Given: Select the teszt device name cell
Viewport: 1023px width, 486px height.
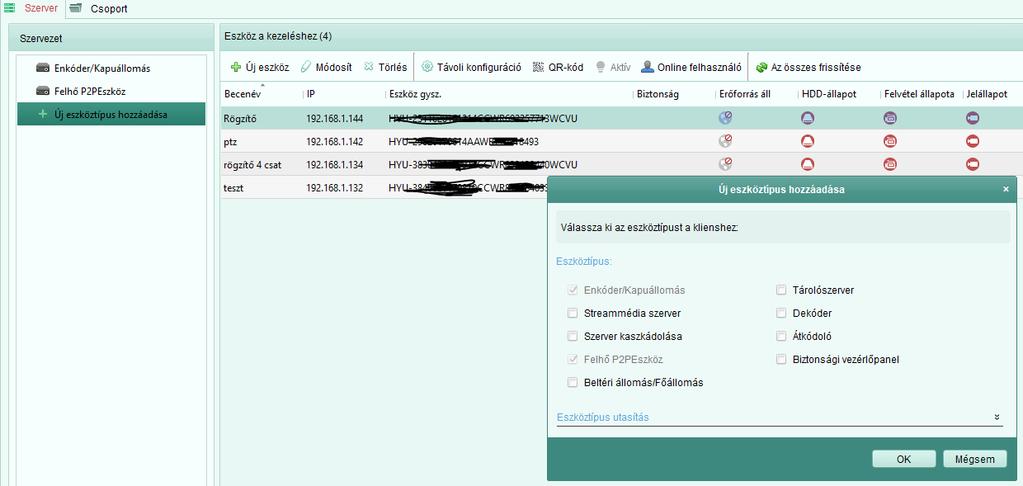Looking at the screenshot, I should 234,188.
